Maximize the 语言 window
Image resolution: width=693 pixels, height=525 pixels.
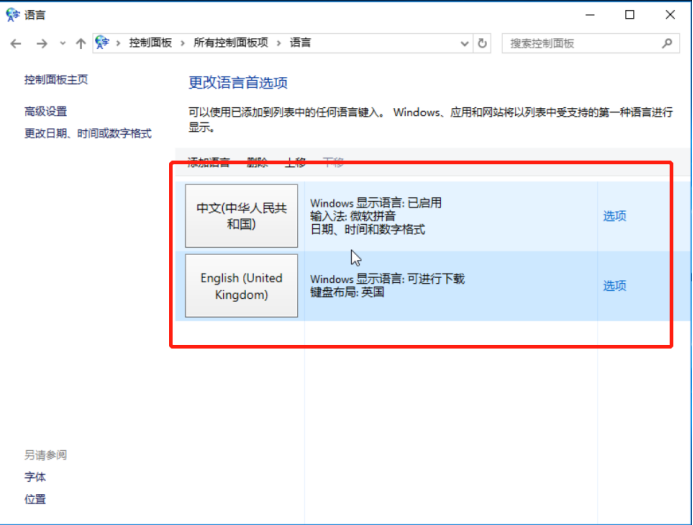630,15
